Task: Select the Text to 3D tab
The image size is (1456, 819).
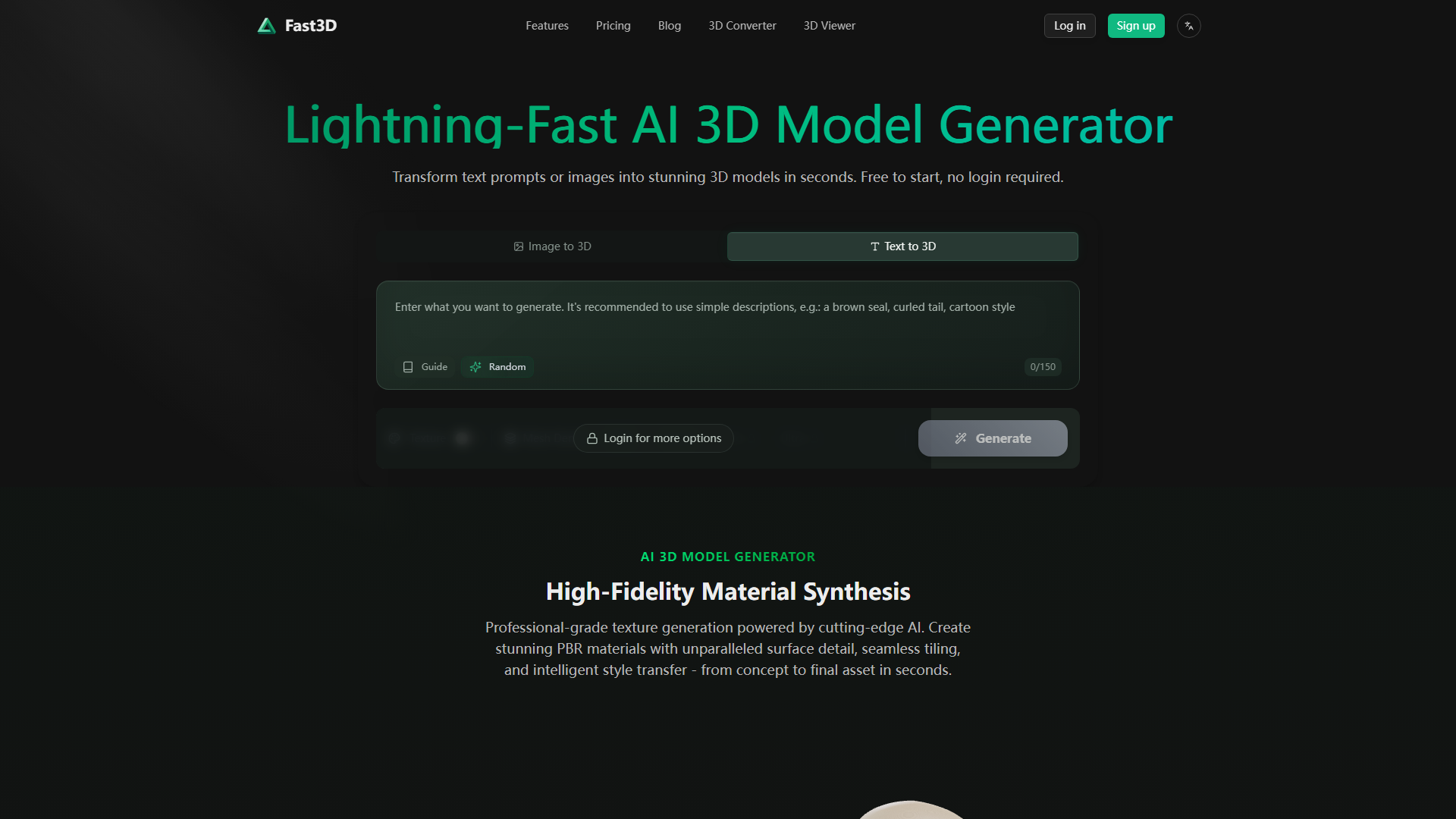Action: (902, 246)
